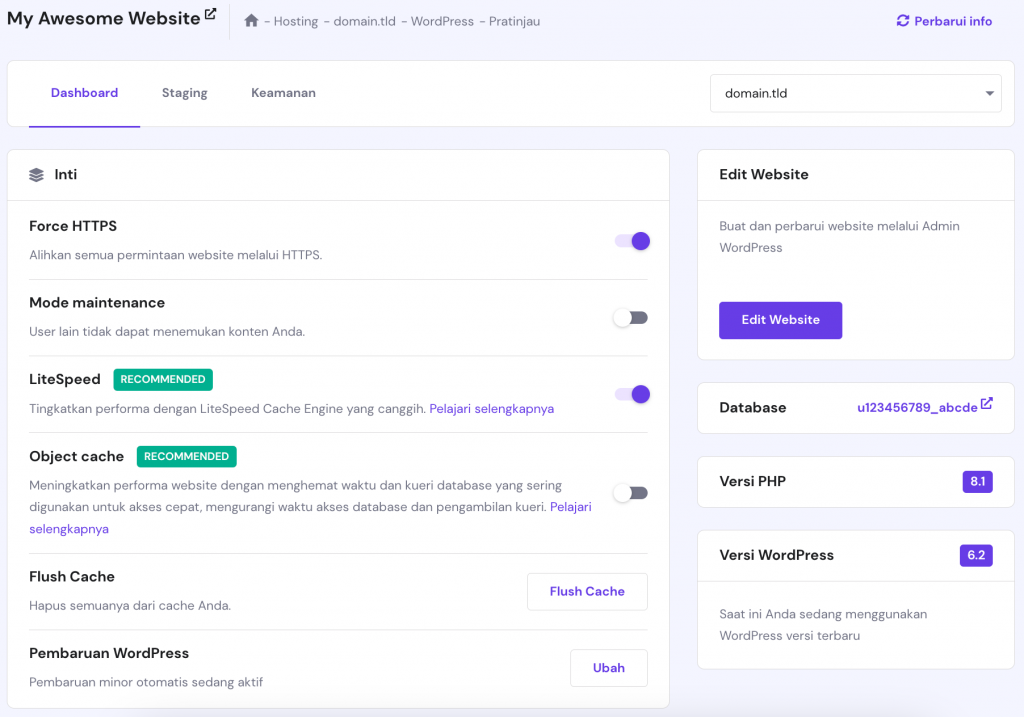Click the RECOMMENDED badge next to Object cache
Image resolution: width=1024 pixels, height=717 pixels.
coord(186,456)
